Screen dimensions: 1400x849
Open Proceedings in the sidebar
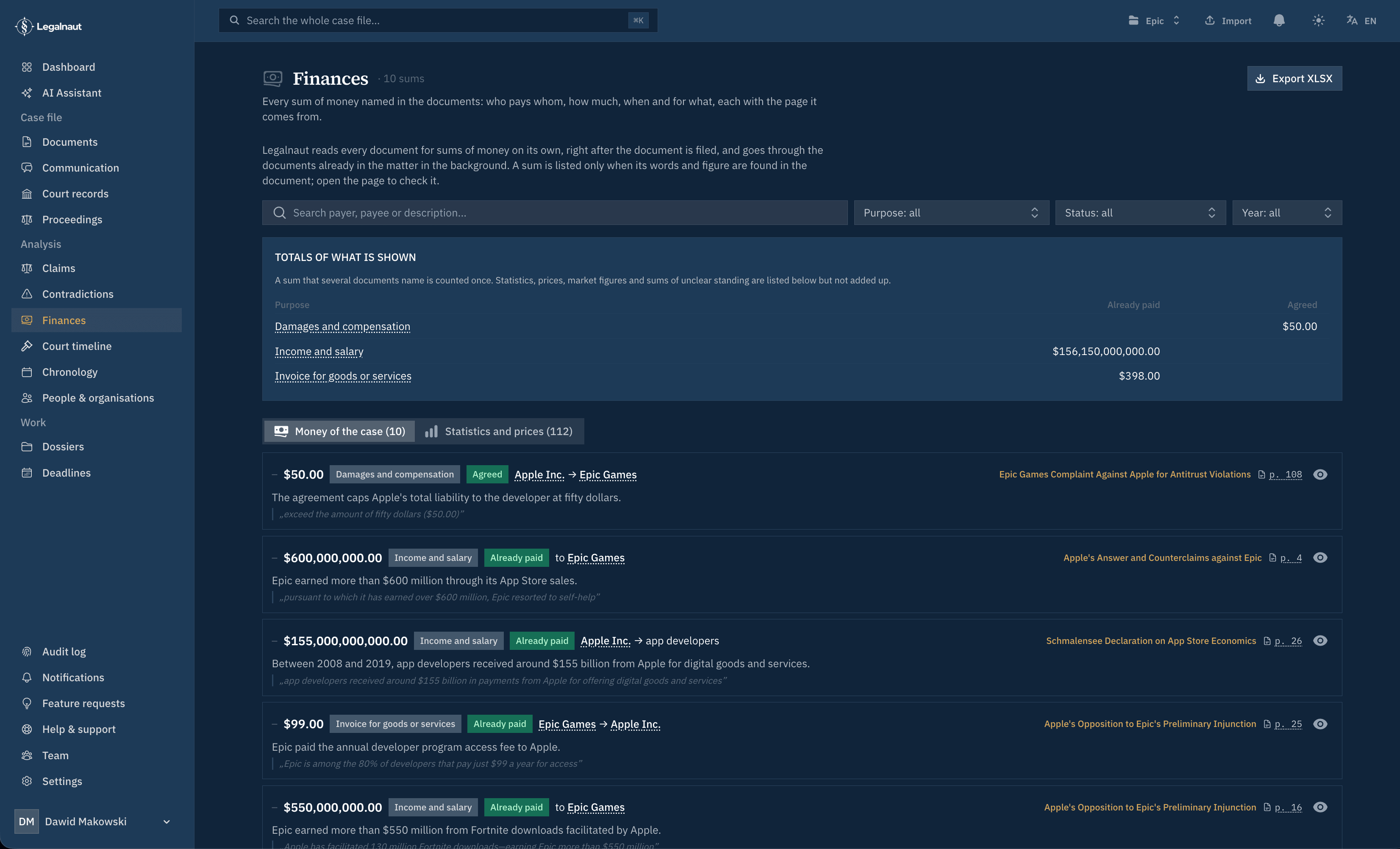tap(97, 219)
